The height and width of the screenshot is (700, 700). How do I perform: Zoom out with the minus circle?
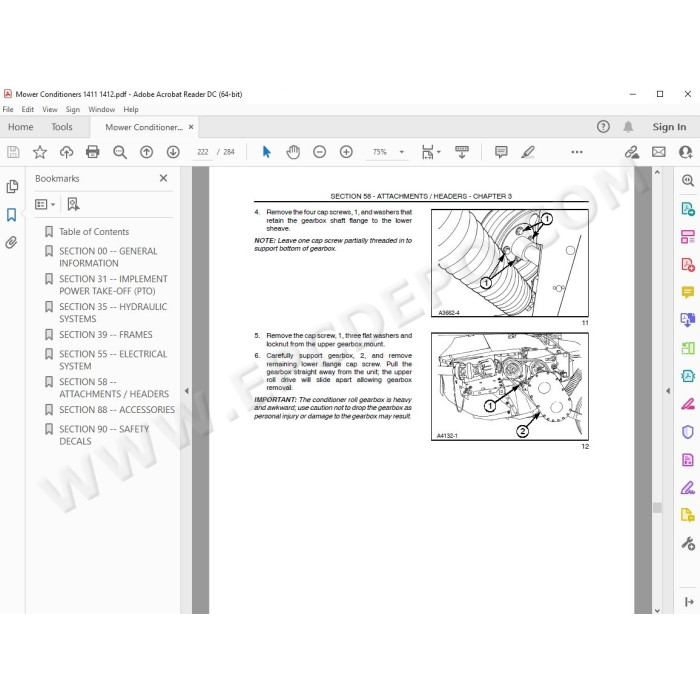[320, 152]
